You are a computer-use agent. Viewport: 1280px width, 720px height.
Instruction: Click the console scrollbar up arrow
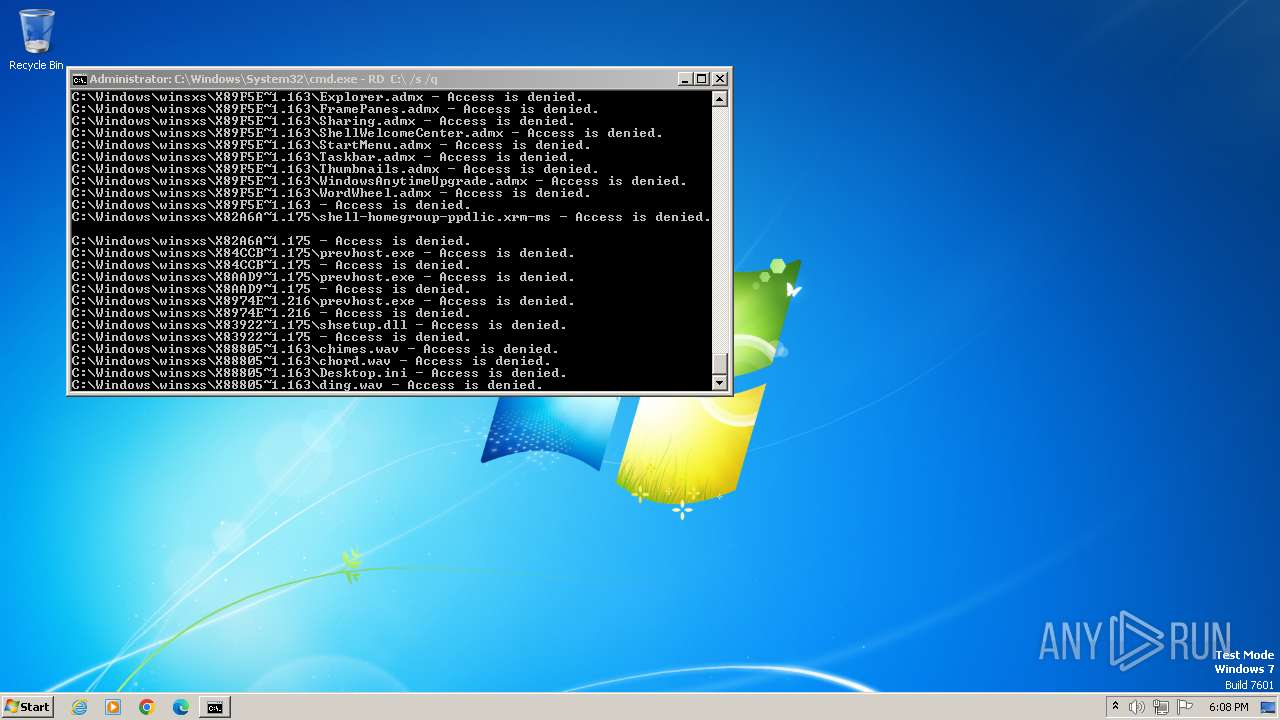click(719, 98)
